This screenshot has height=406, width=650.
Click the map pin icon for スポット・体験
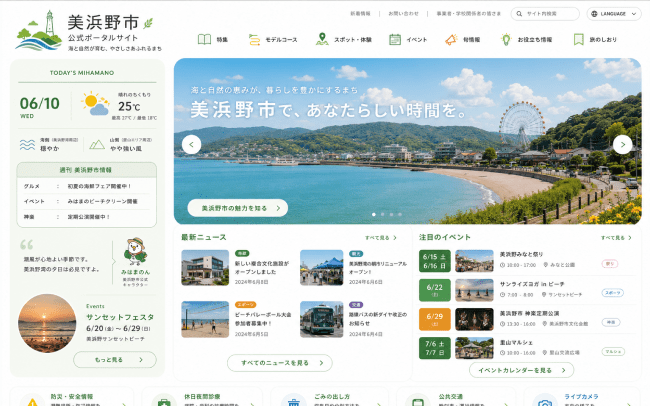(322, 39)
